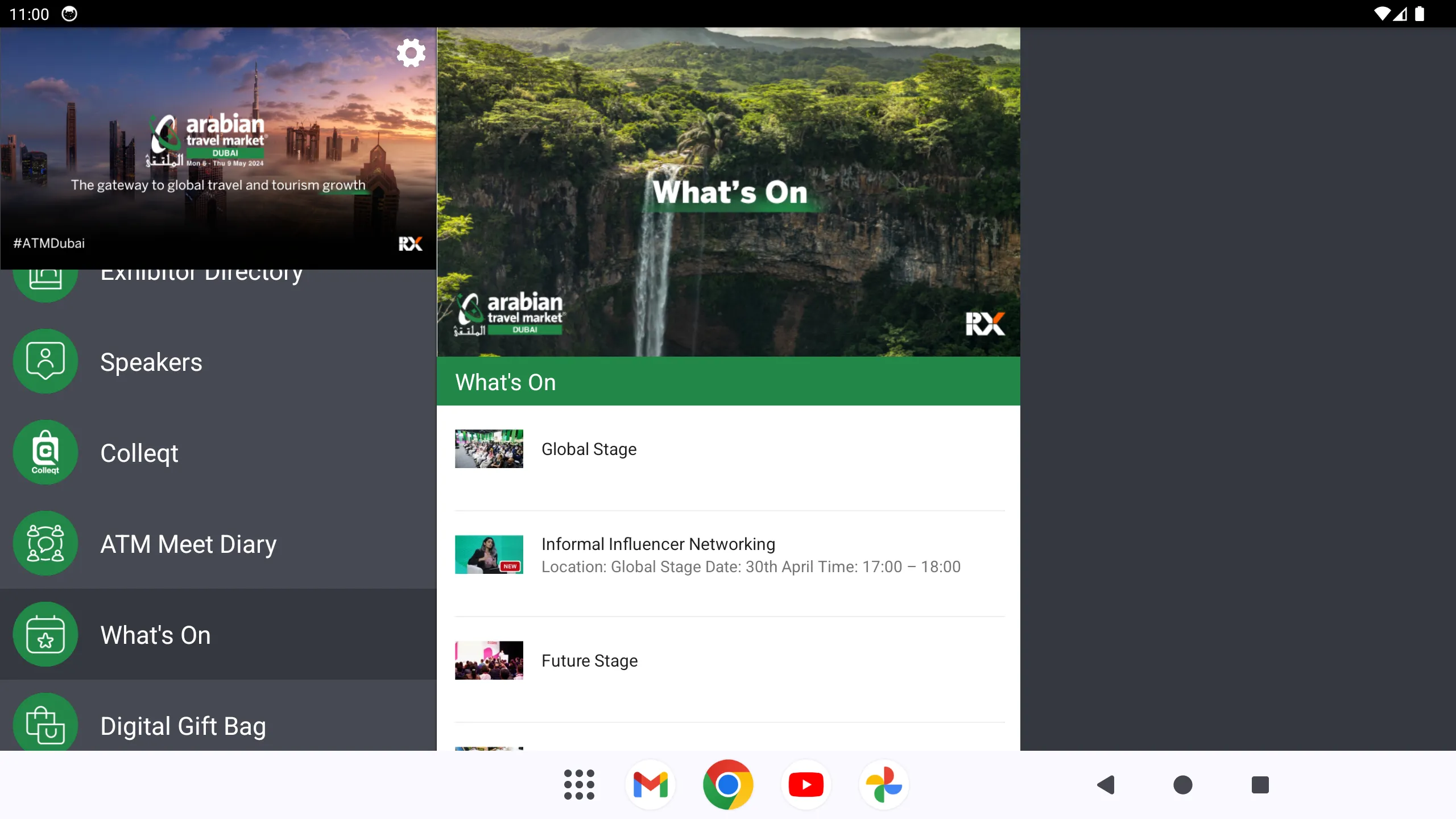The width and height of the screenshot is (1456, 819).
Task: Tap the Colleqt bag icon
Action: (45, 452)
